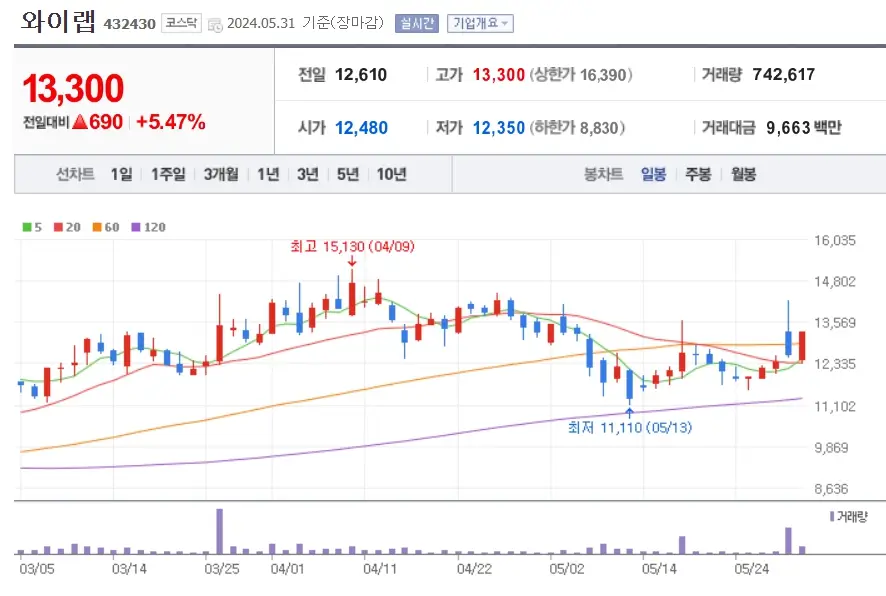Click the 코스닥 market badge

(x=181, y=23)
